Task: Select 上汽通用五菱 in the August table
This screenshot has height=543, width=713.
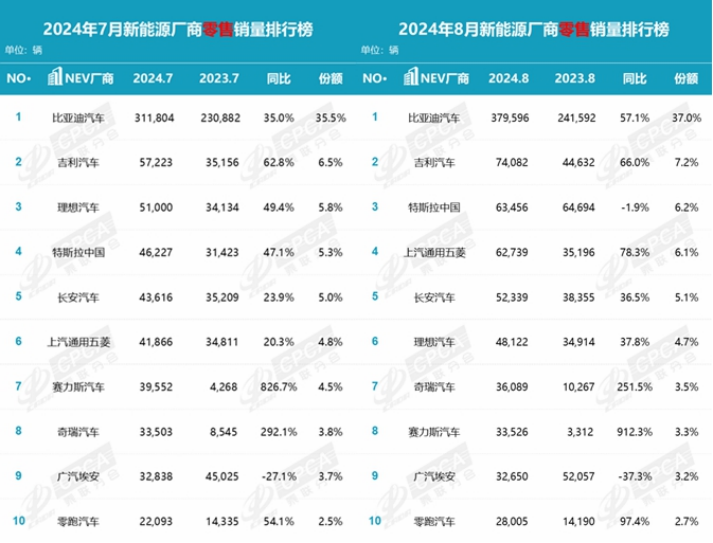Action: click(x=434, y=252)
